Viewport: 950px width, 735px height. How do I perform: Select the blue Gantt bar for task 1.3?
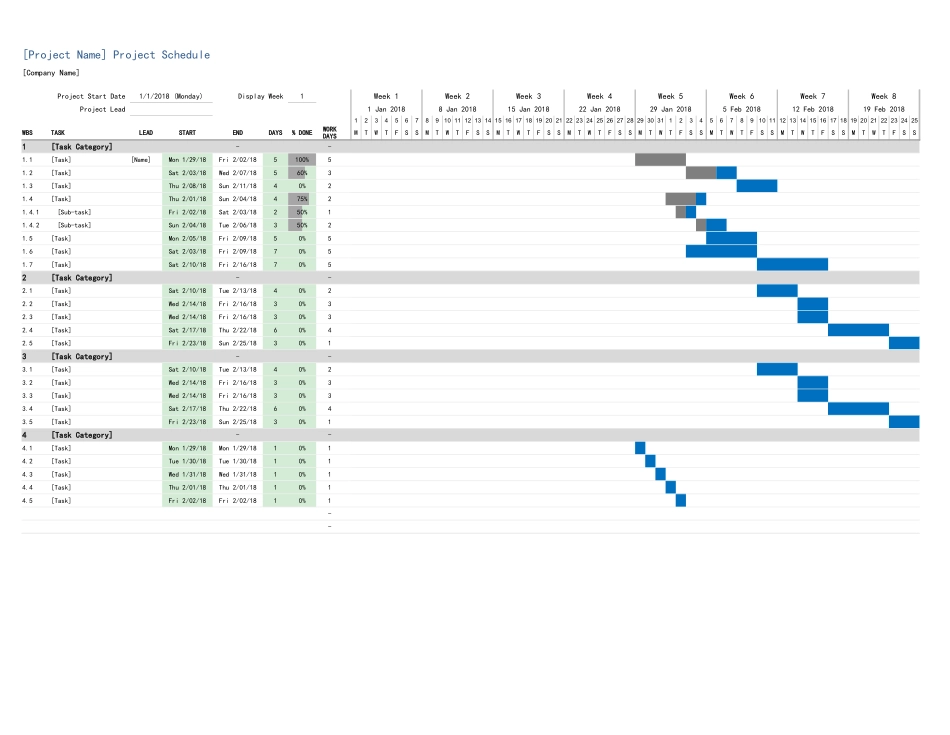click(x=757, y=185)
